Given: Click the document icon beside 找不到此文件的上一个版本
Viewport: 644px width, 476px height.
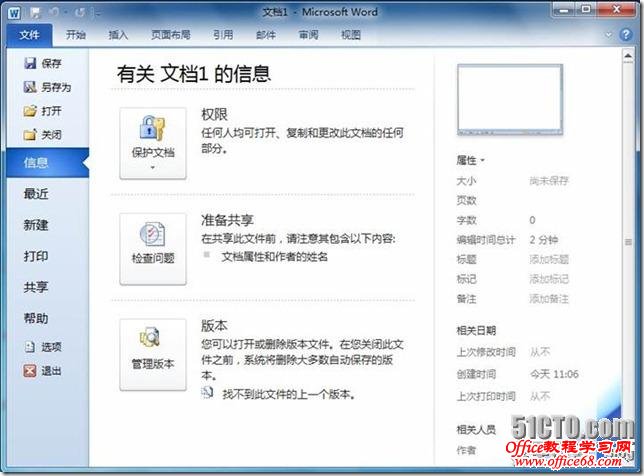Looking at the screenshot, I should tap(207, 393).
